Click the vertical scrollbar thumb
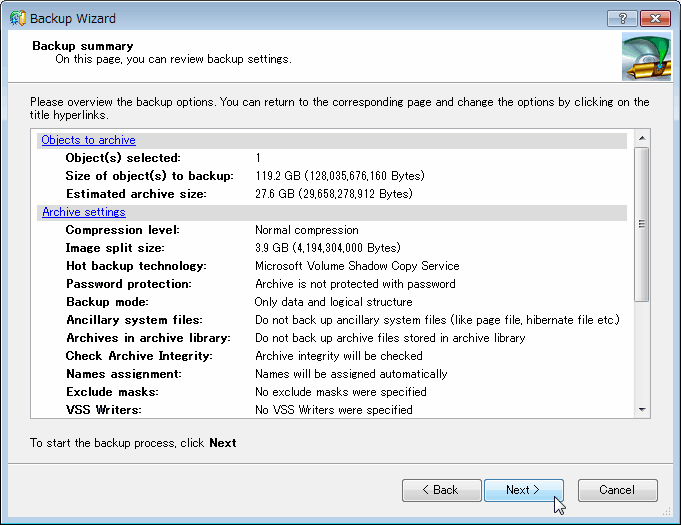Image resolution: width=681 pixels, height=525 pixels. click(642, 222)
